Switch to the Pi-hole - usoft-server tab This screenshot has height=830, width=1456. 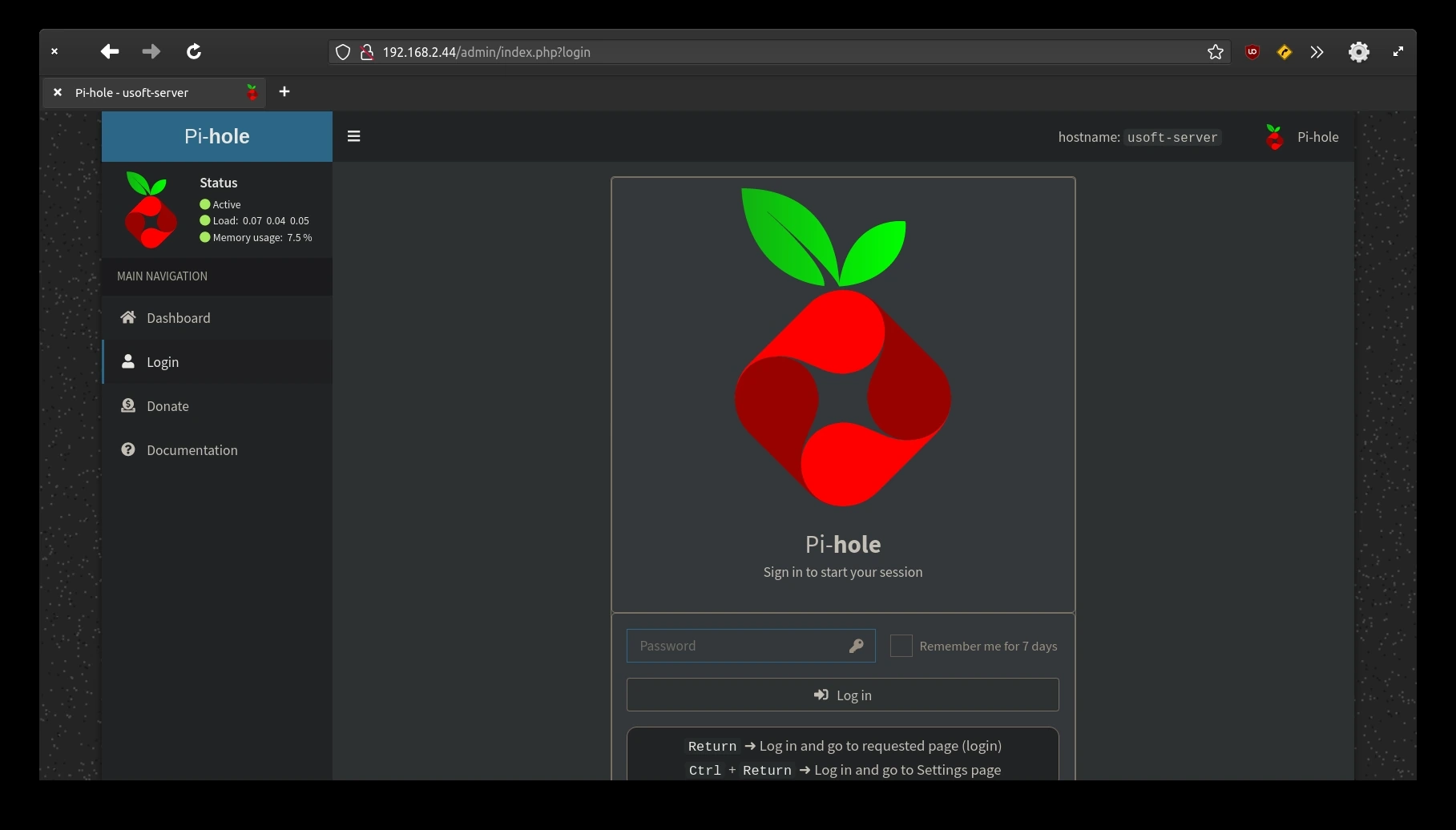154,92
